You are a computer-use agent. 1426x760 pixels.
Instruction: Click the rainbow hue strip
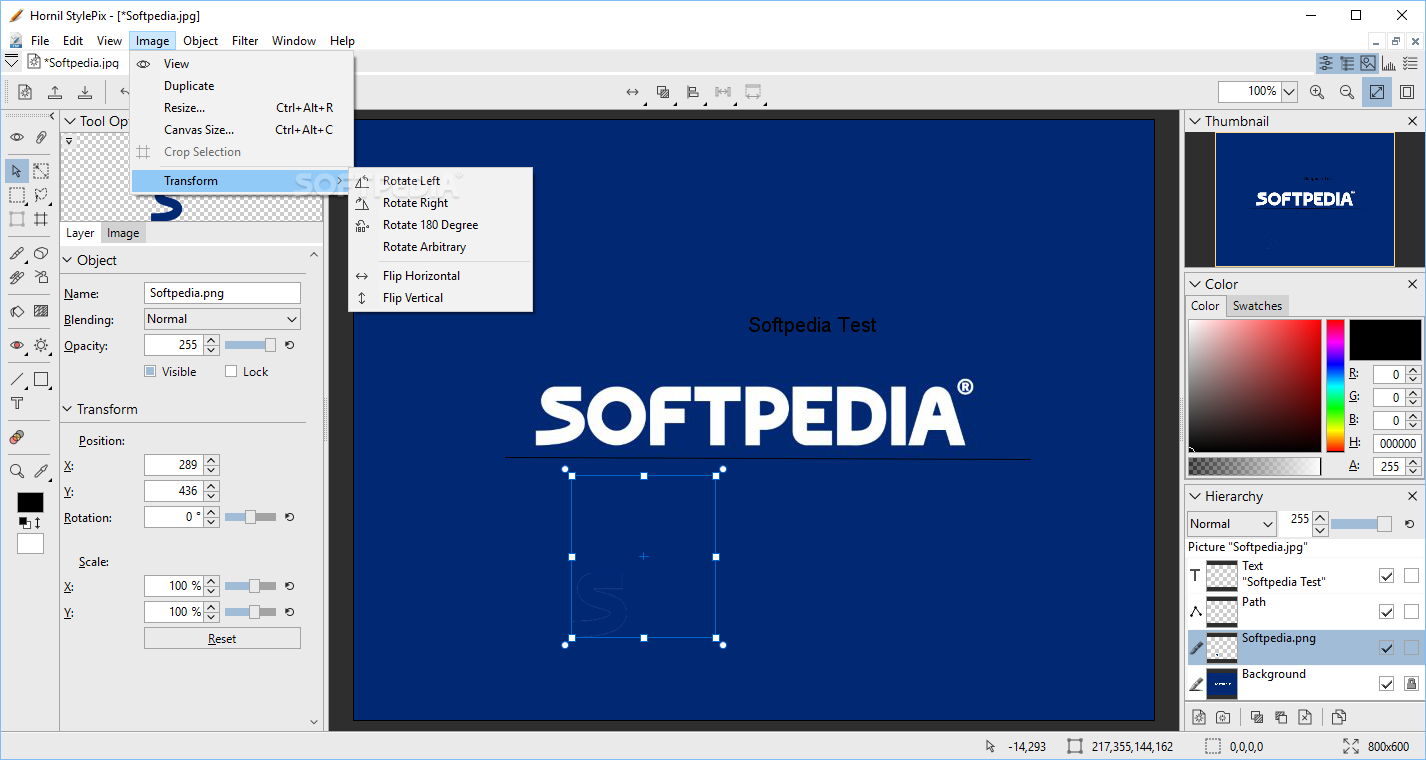point(1335,386)
